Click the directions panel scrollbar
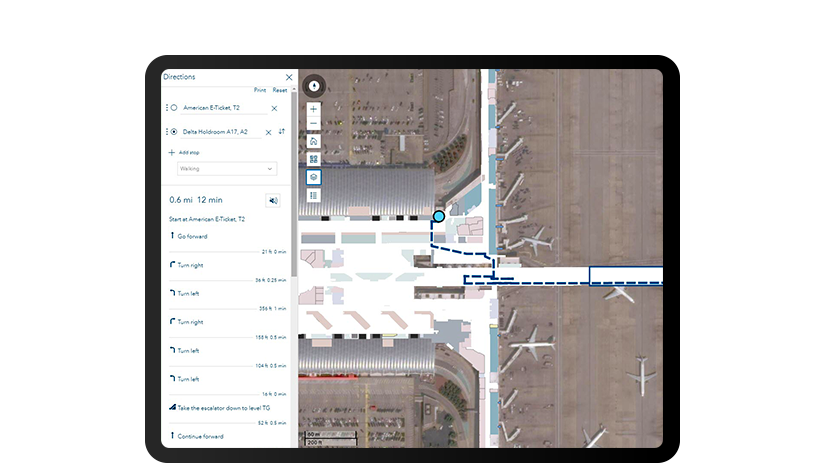 click(x=294, y=180)
